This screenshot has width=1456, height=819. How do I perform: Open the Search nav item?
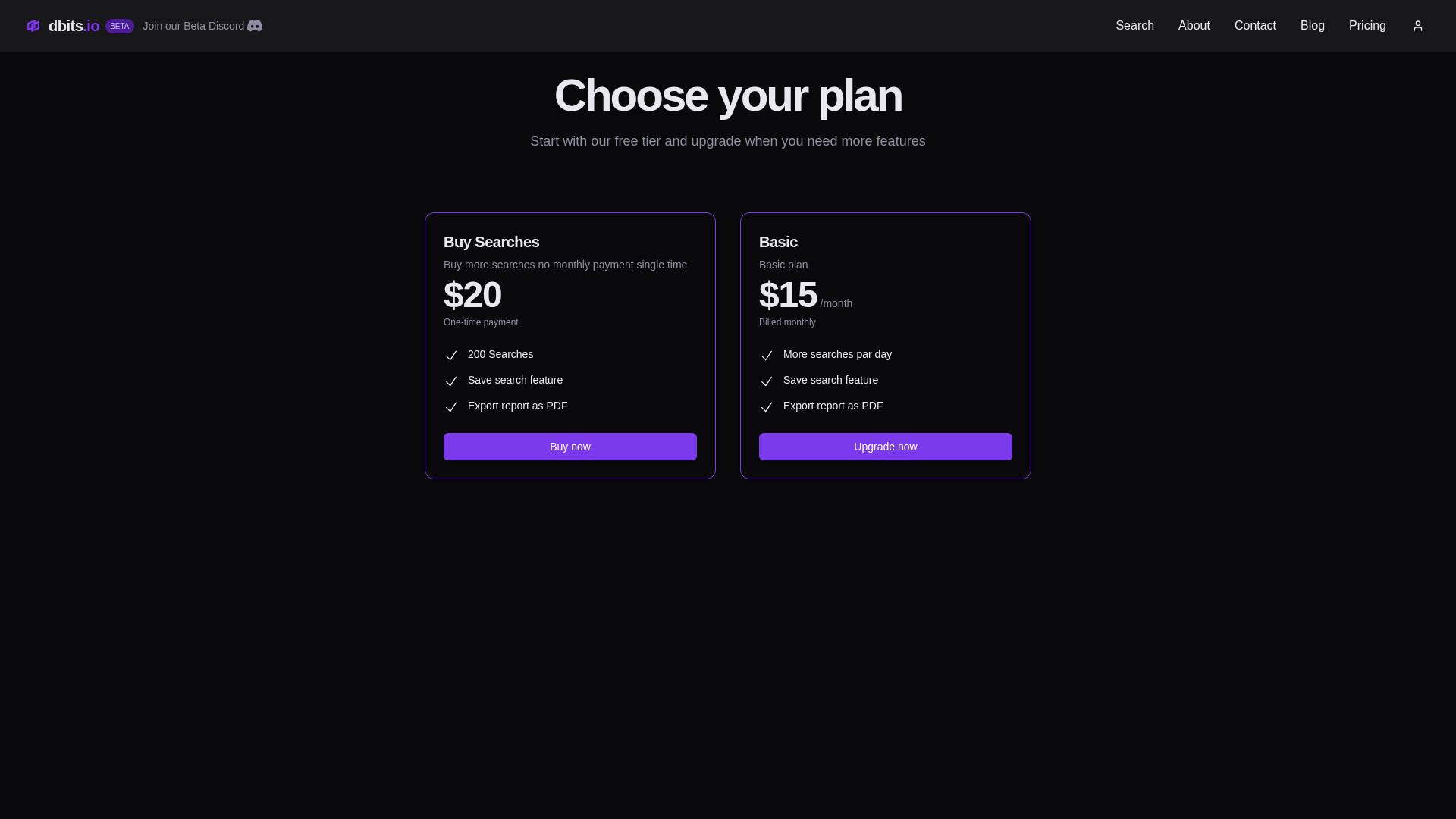[1134, 26]
